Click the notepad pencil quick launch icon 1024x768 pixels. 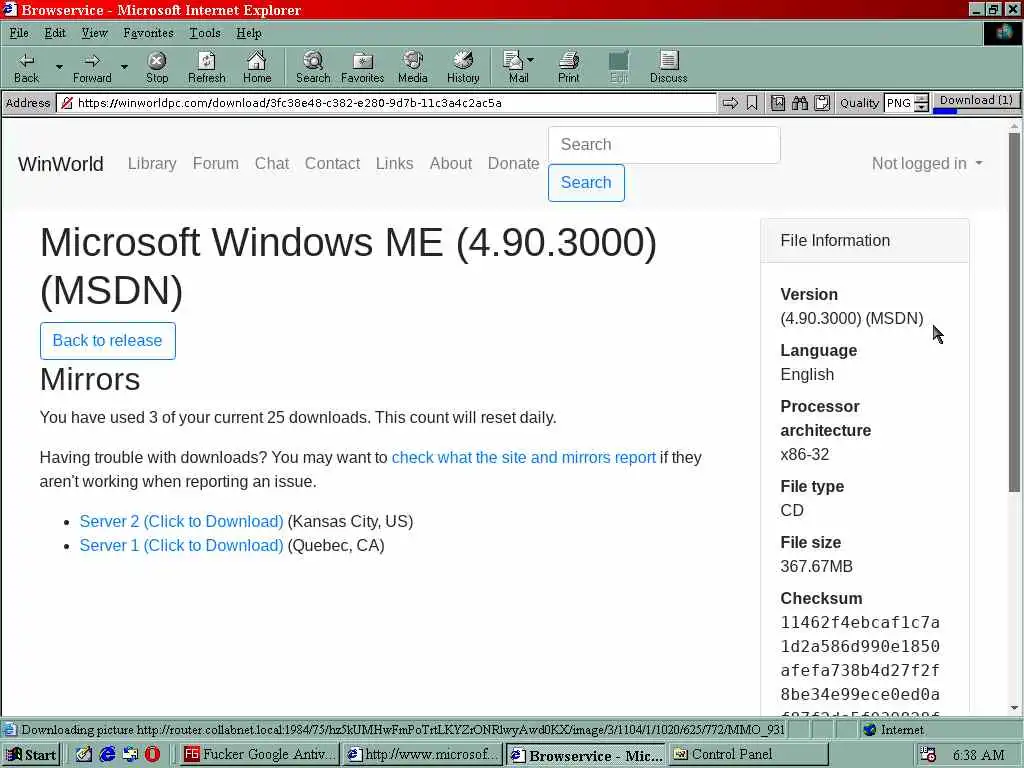click(x=84, y=754)
